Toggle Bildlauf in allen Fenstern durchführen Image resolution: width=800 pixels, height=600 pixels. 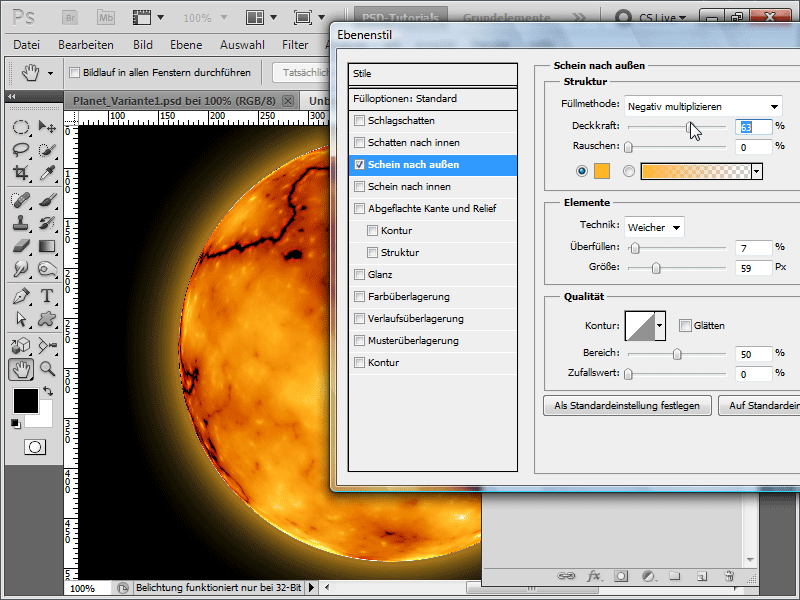[74, 72]
